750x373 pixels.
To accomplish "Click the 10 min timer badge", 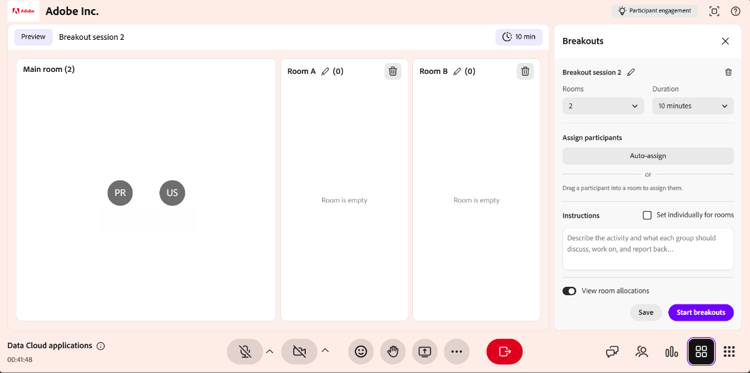I will click(x=519, y=37).
